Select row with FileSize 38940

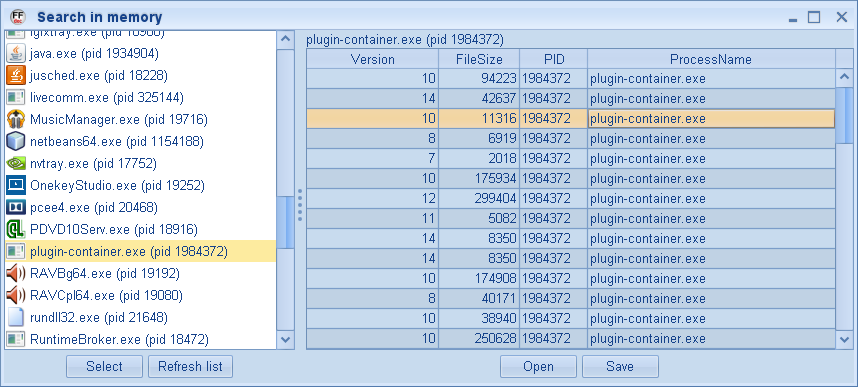click(x=571, y=319)
